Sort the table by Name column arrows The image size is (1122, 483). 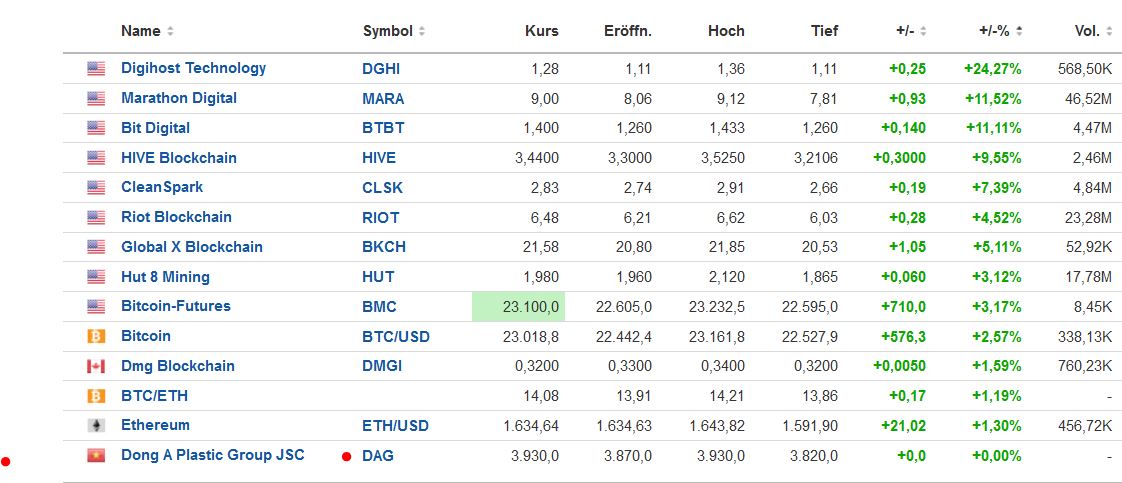click(170, 31)
